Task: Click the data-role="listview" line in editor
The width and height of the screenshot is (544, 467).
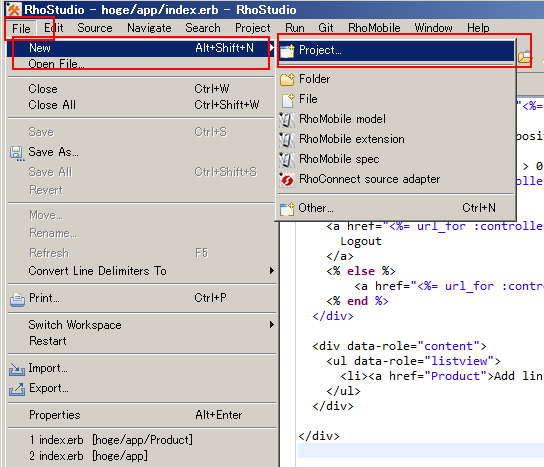Action: (x=413, y=361)
